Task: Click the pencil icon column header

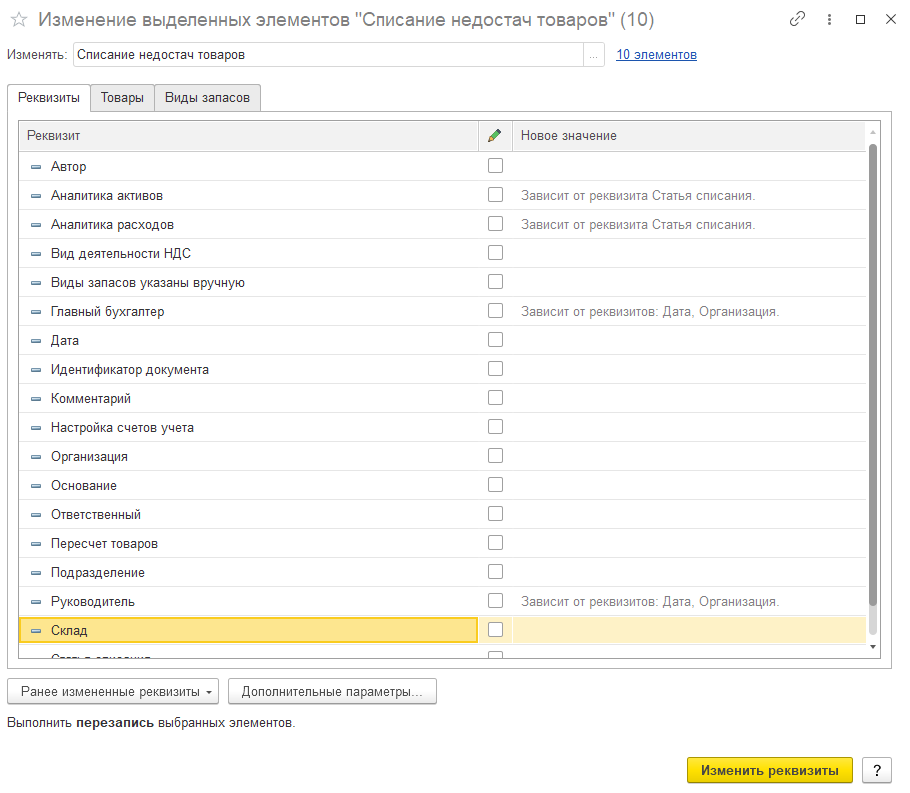Action: (x=495, y=135)
